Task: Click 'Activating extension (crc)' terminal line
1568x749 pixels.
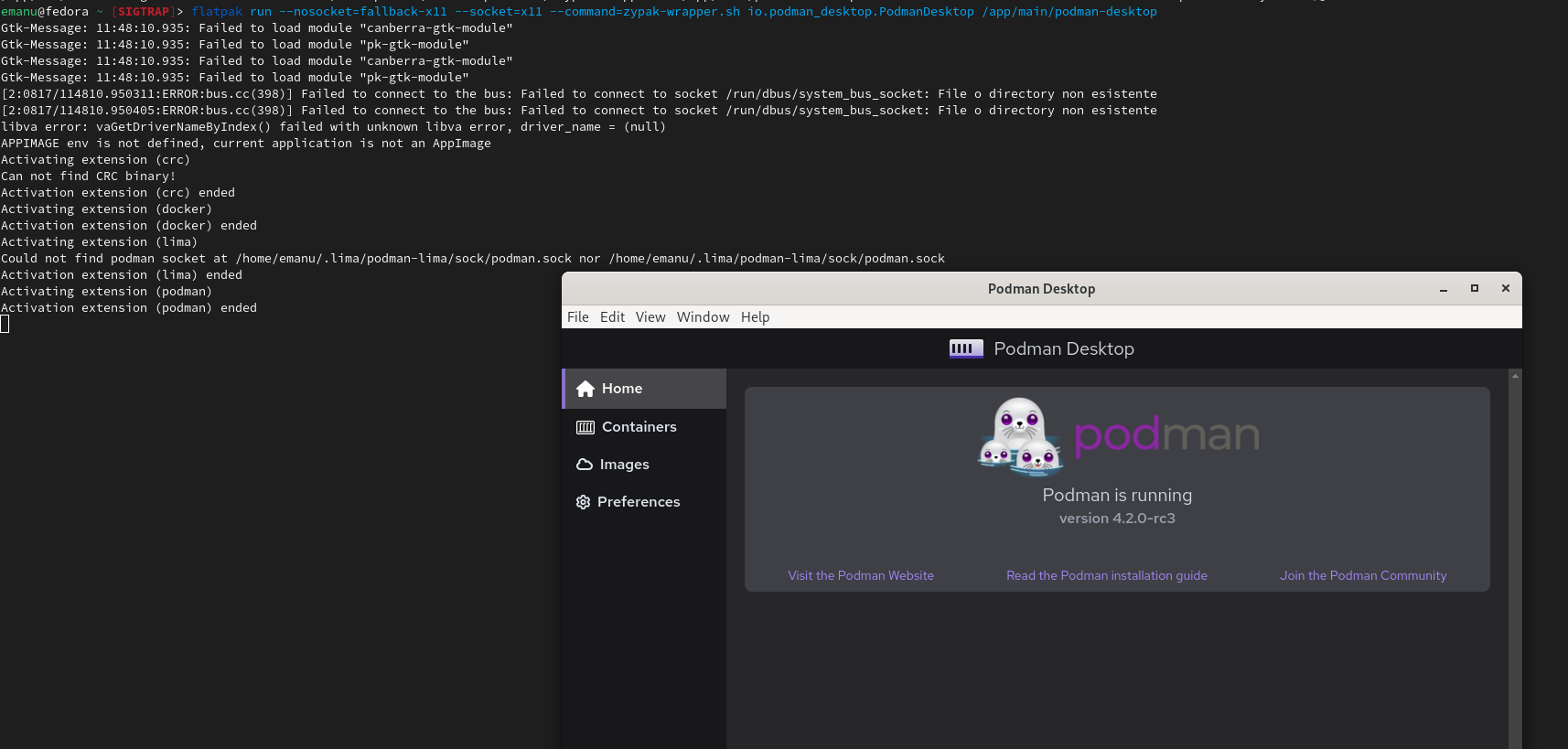Action: pos(96,160)
